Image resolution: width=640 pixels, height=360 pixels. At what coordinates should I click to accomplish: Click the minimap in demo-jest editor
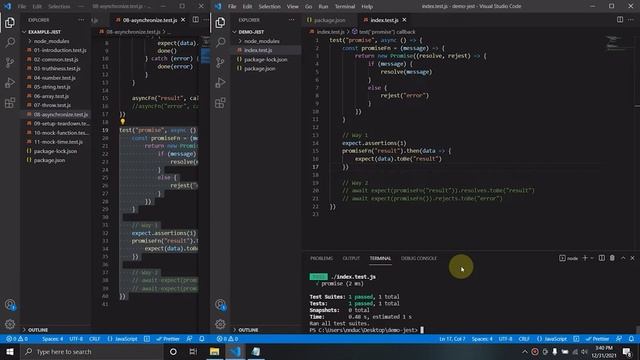pyautogui.click(x=614, y=44)
